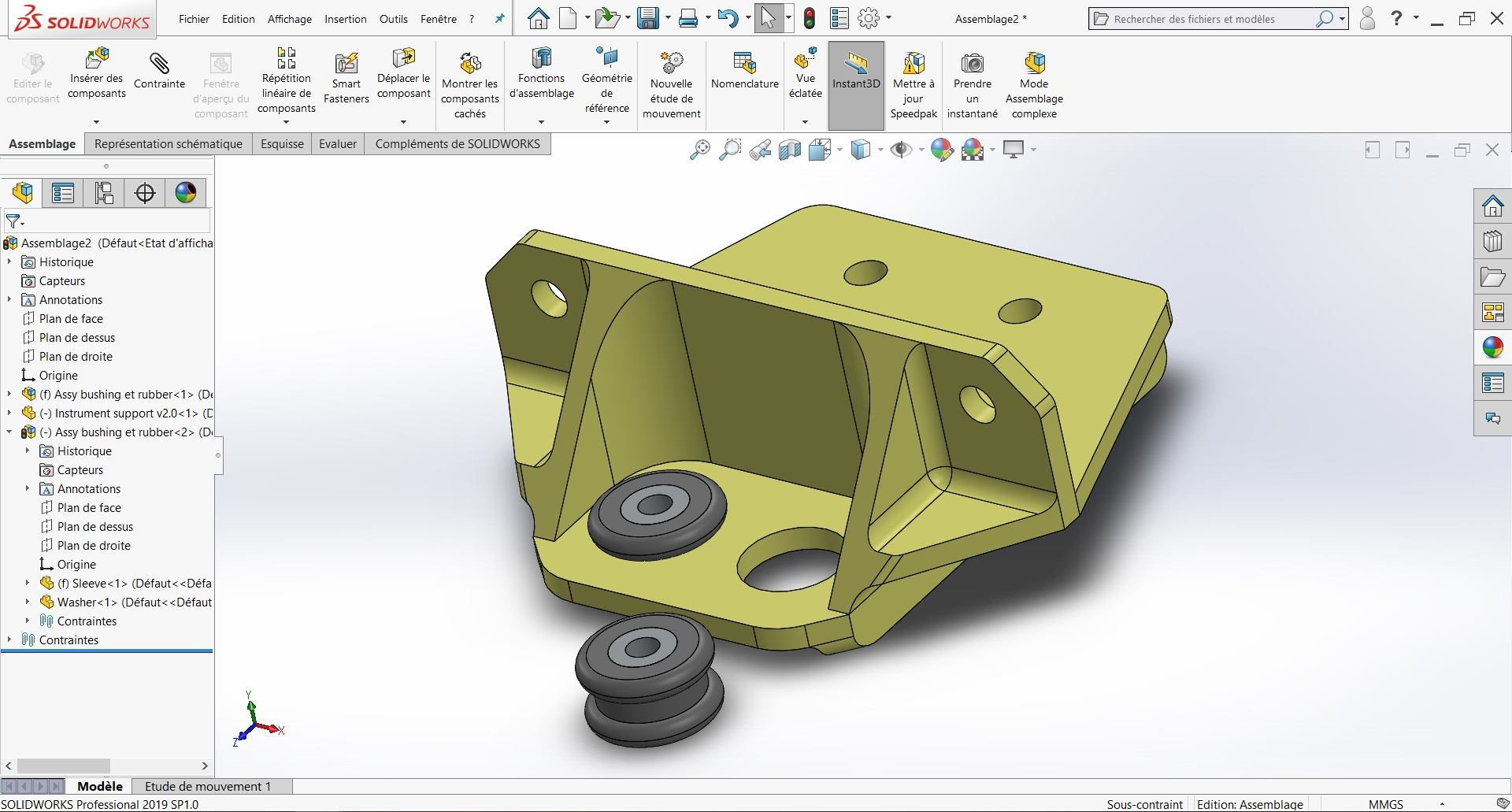The image size is (1512, 812).
Task: Expand the Washer<1> component
Action: 28,602
